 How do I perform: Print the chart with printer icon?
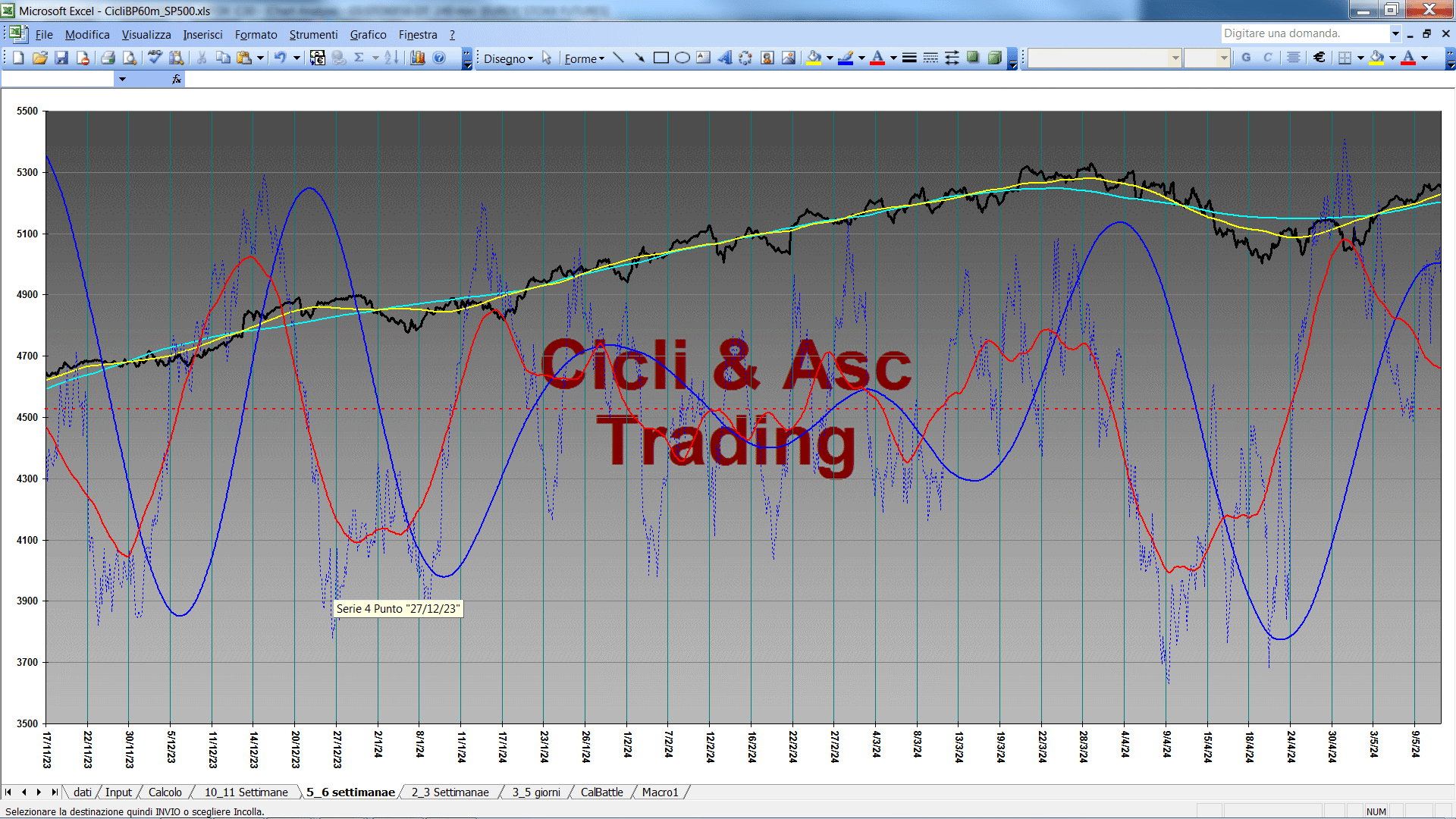point(108,58)
